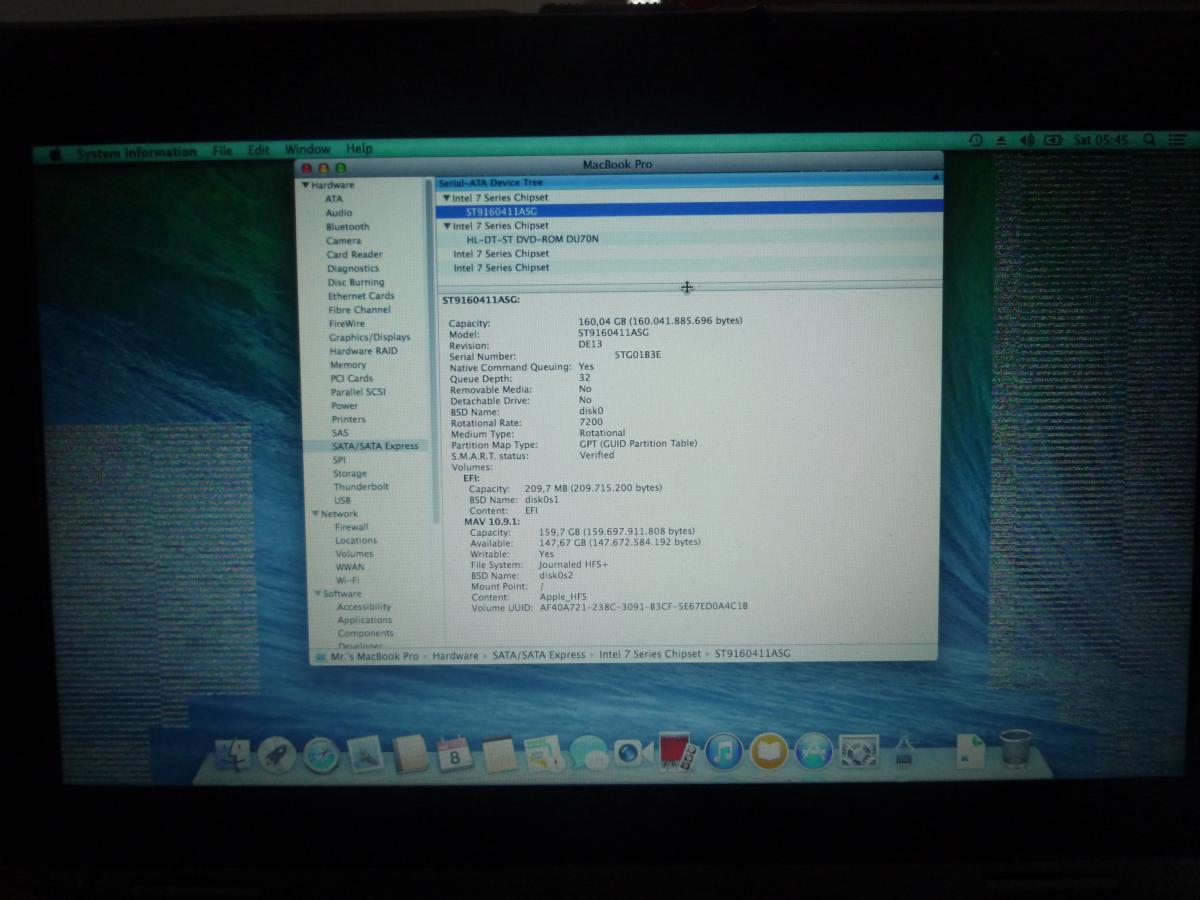The height and width of the screenshot is (900, 1200).
Task: Click Intel 7 Series Chipset in path bar
Action: (x=650, y=654)
